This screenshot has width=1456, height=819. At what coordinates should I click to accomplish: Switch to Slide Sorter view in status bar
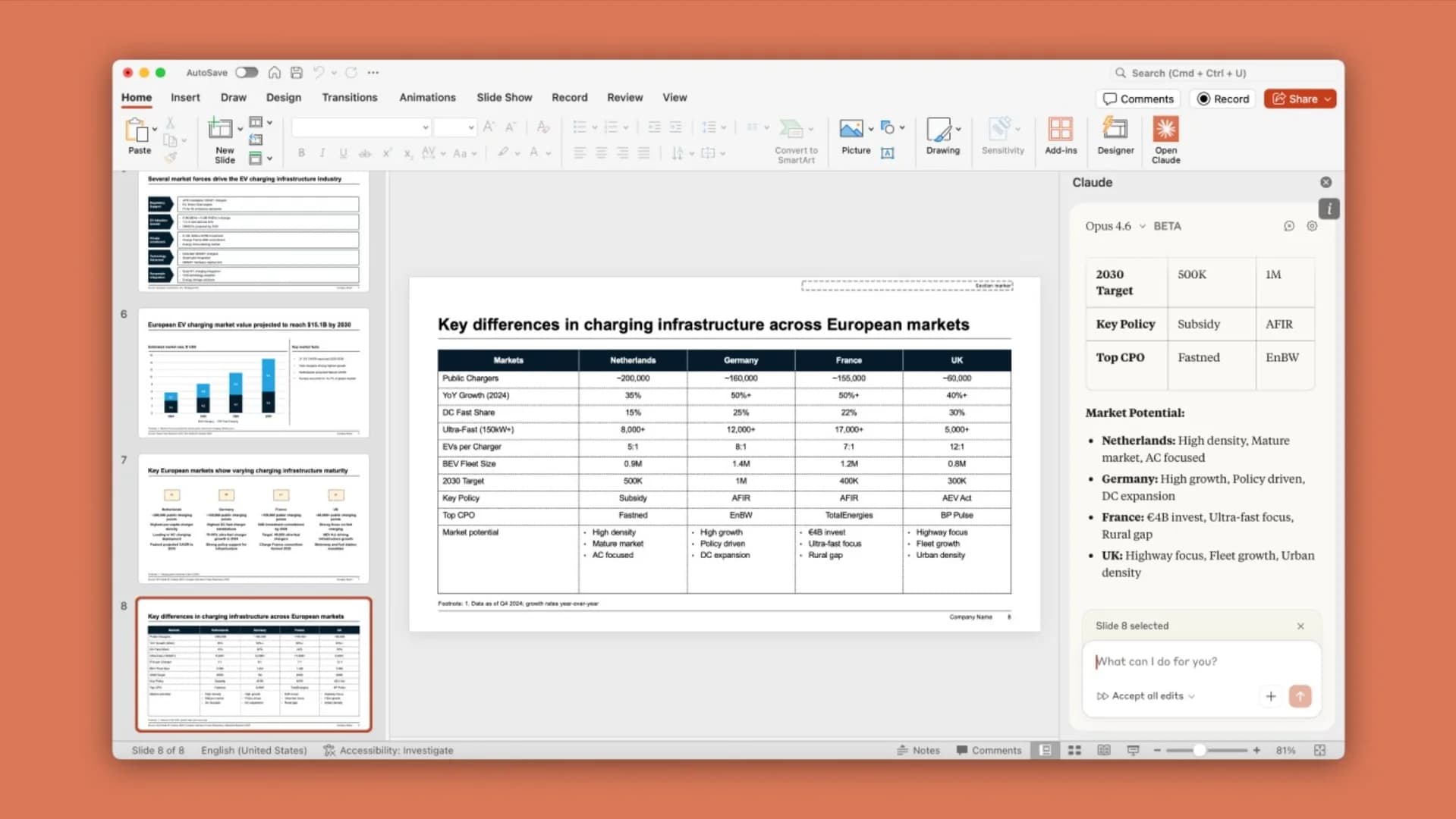coord(1074,750)
